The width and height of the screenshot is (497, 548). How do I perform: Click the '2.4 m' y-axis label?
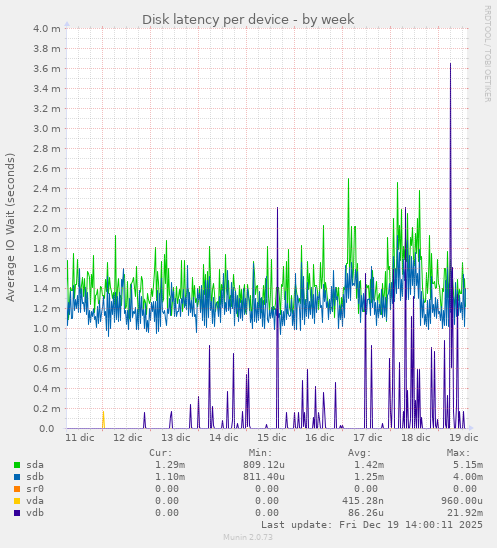pos(47,189)
